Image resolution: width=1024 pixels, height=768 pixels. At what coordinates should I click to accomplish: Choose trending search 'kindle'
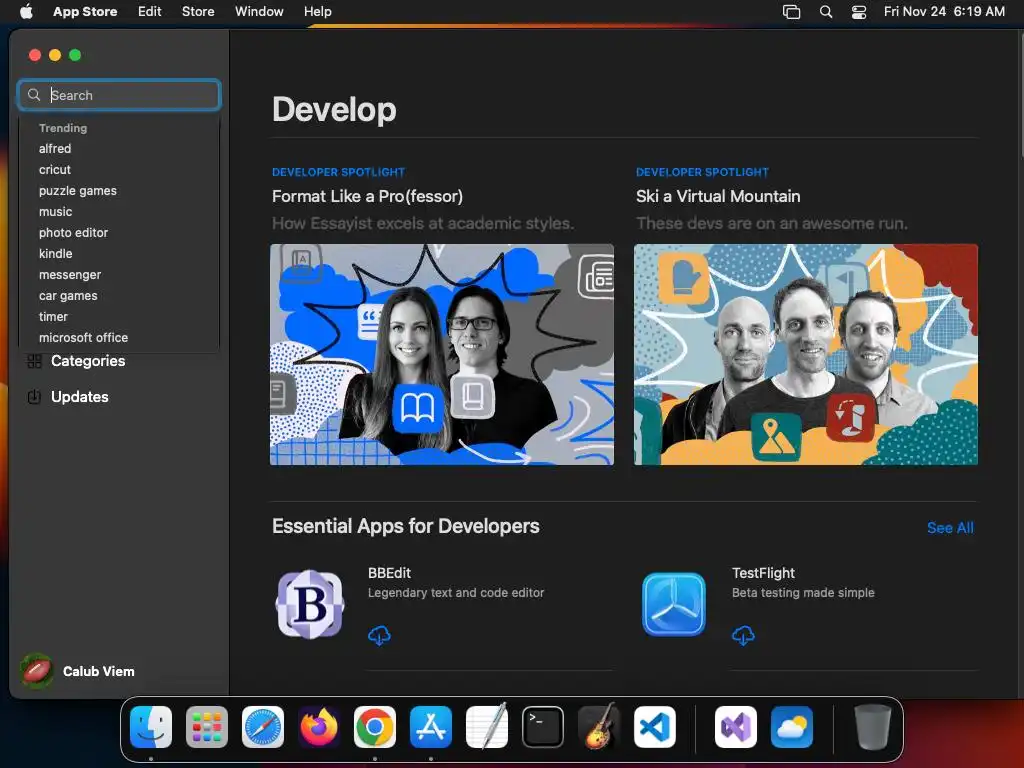point(56,253)
